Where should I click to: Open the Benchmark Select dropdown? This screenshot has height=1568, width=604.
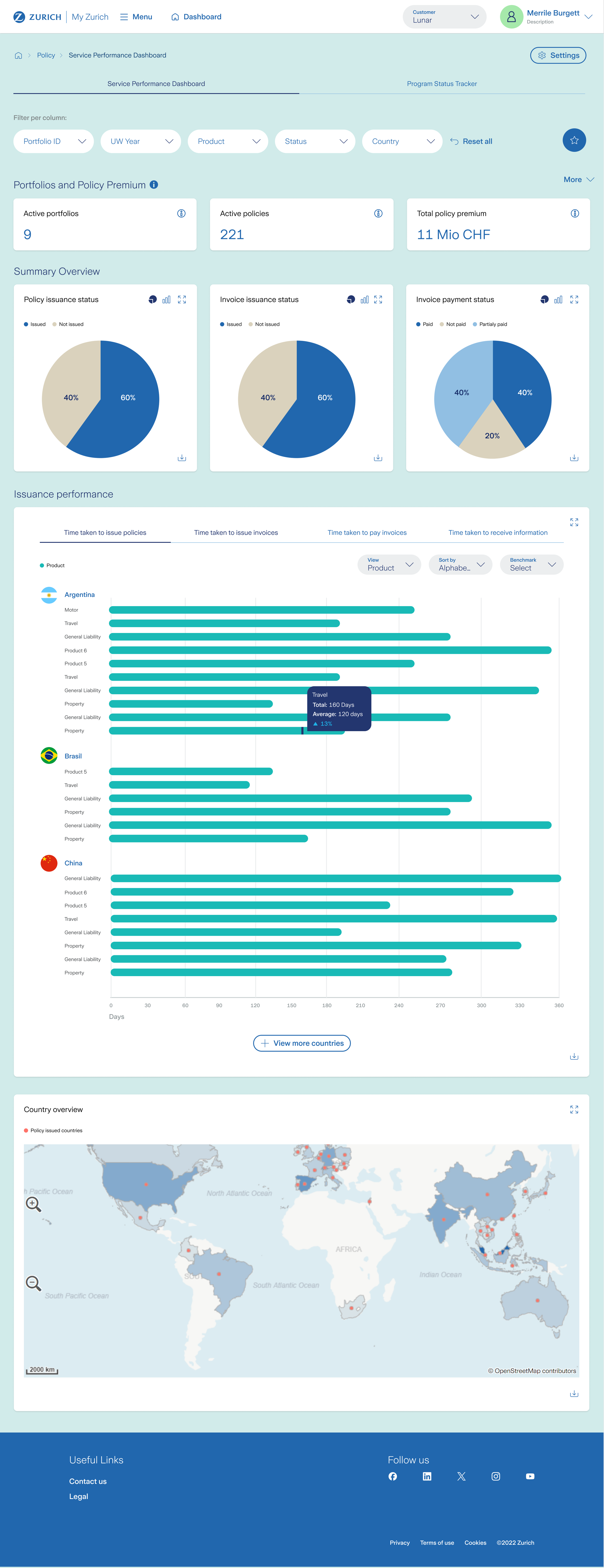[532, 565]
